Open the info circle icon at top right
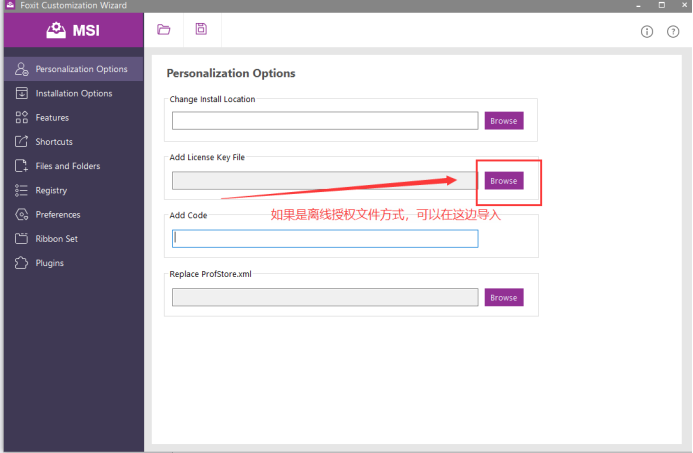This screenshot has height=453, width=693. pos(647,32)
